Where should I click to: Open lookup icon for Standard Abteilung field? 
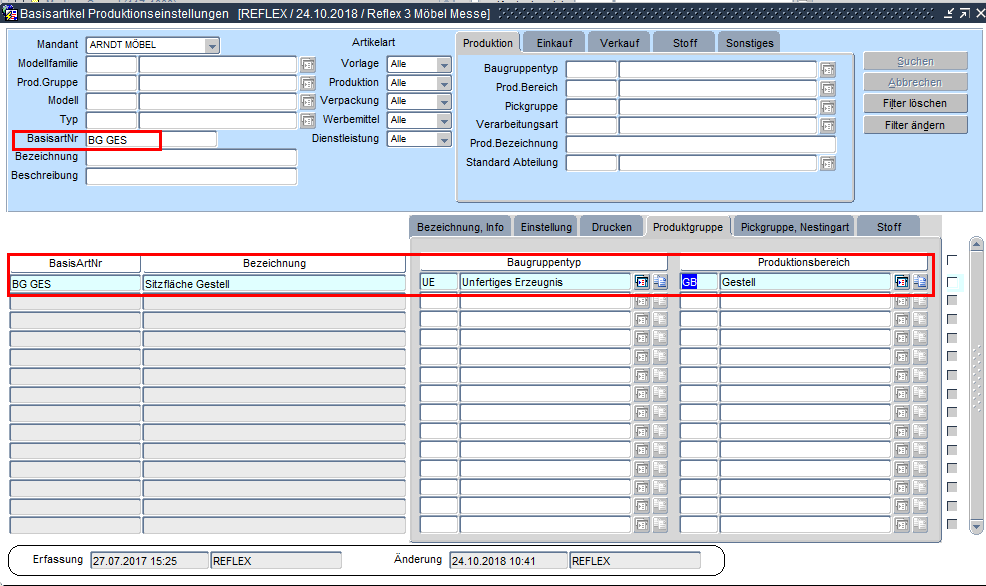click(827, 164)
